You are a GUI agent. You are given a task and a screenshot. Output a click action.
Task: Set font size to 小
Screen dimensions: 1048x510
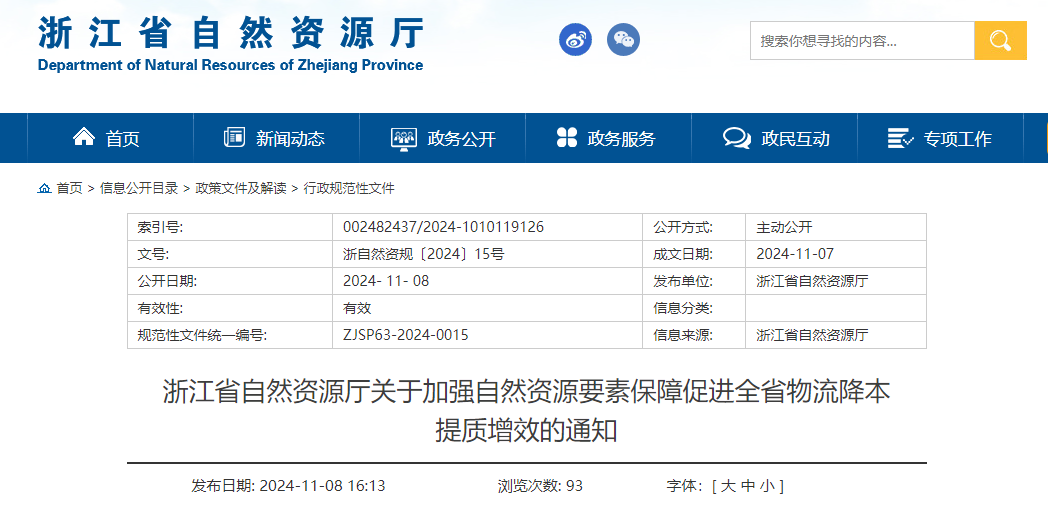(x=766, y=486)
